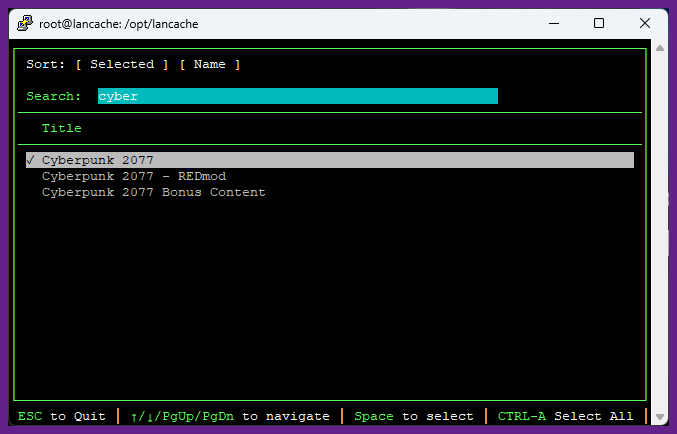
Task: Click the Search: label
Action: coord(54,96)
